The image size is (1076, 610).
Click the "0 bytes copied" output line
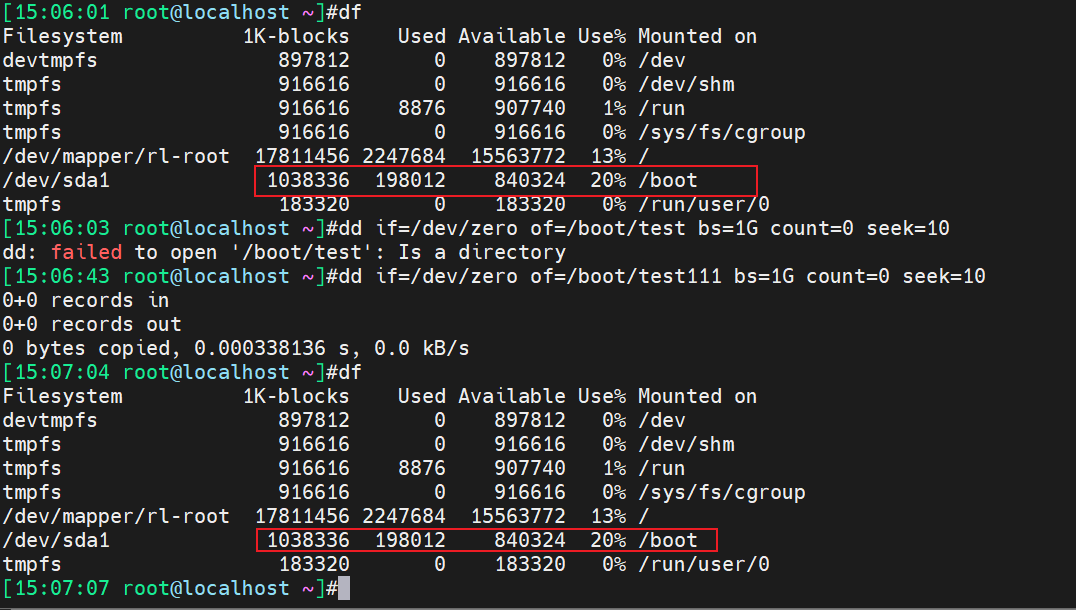click(236, 348)
